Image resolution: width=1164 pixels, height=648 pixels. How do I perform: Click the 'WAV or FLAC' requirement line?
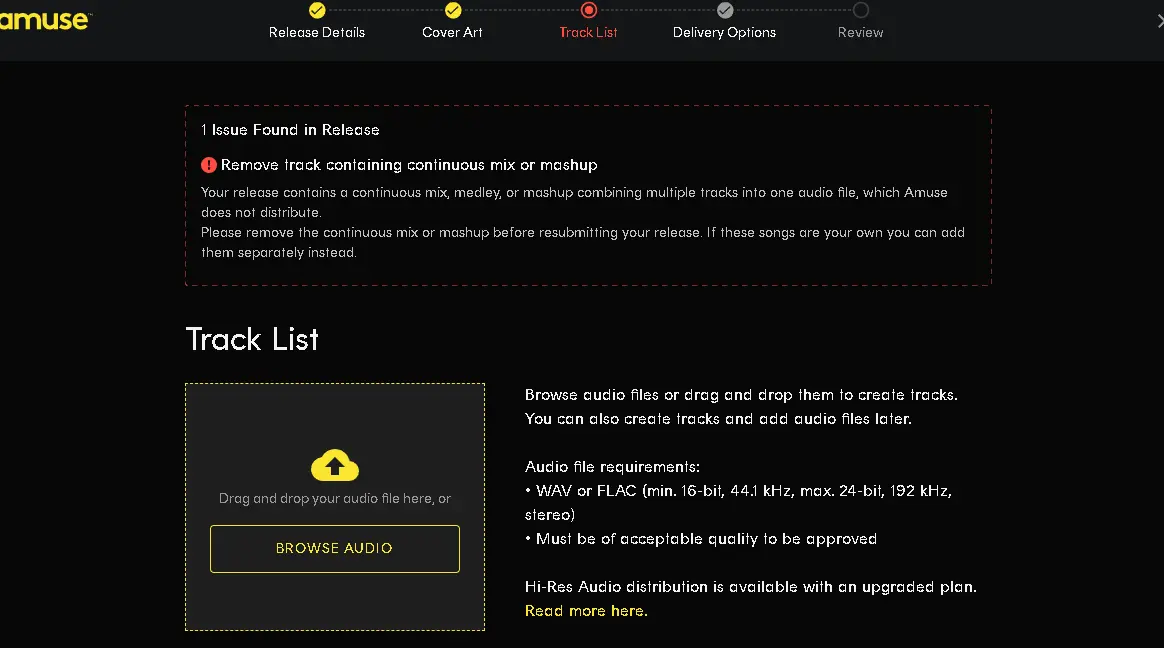coord(738,503)
